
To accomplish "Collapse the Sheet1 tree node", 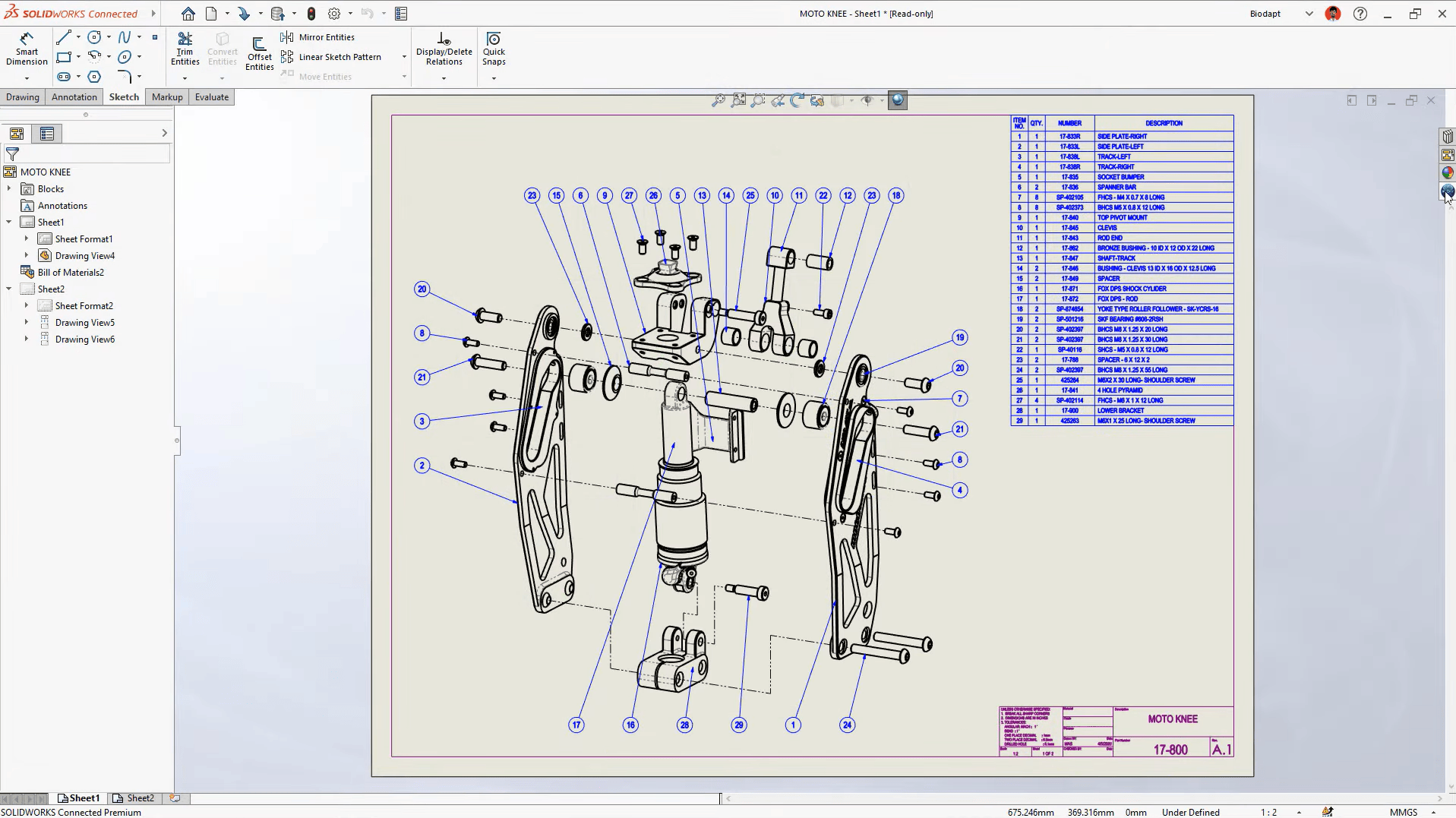I will (x=9, y=223).
